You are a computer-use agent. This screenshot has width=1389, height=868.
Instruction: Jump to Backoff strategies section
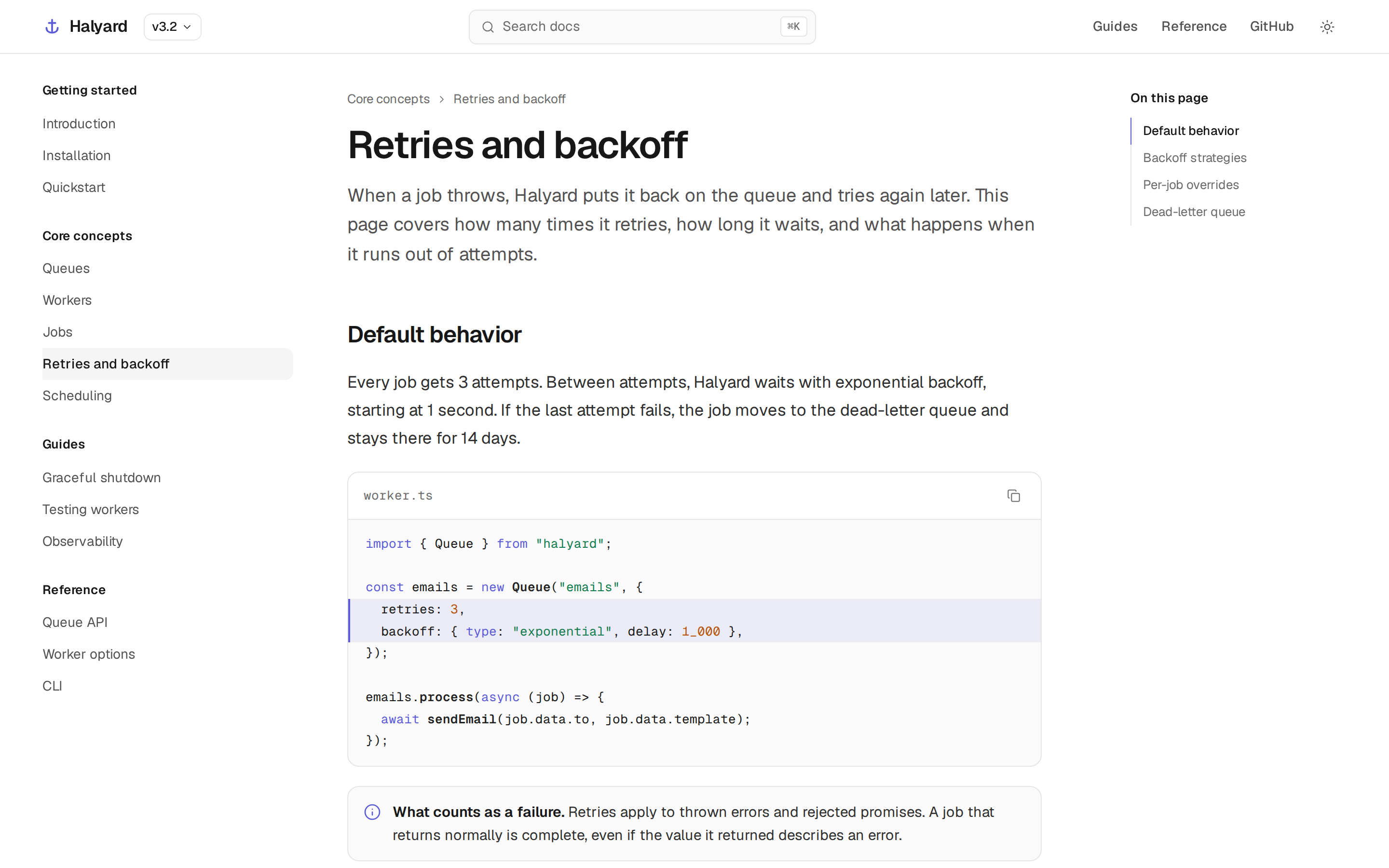point(1195,158)
